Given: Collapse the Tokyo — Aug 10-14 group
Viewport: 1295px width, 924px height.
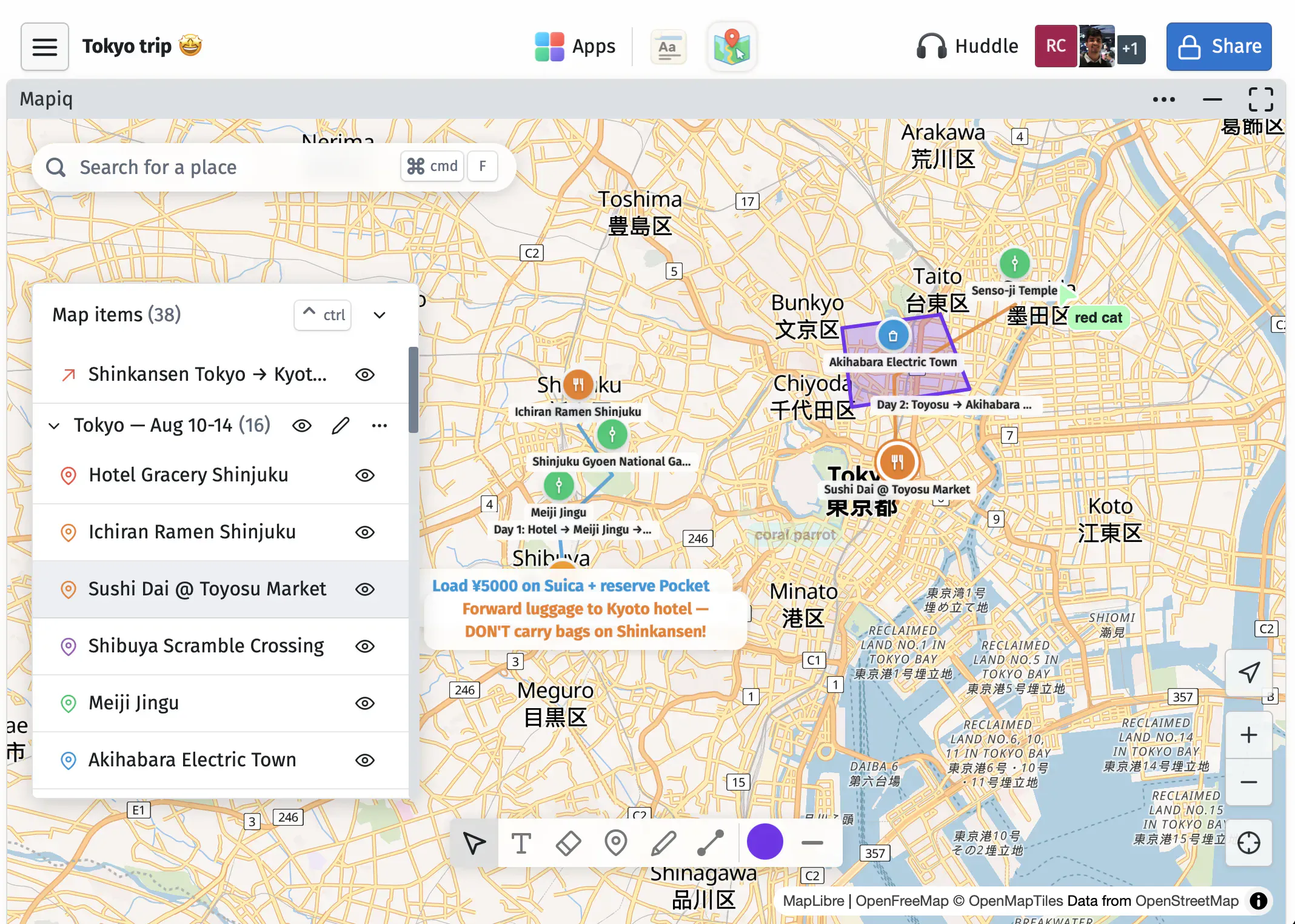Looking at the screenshot, I should [54, 426].
